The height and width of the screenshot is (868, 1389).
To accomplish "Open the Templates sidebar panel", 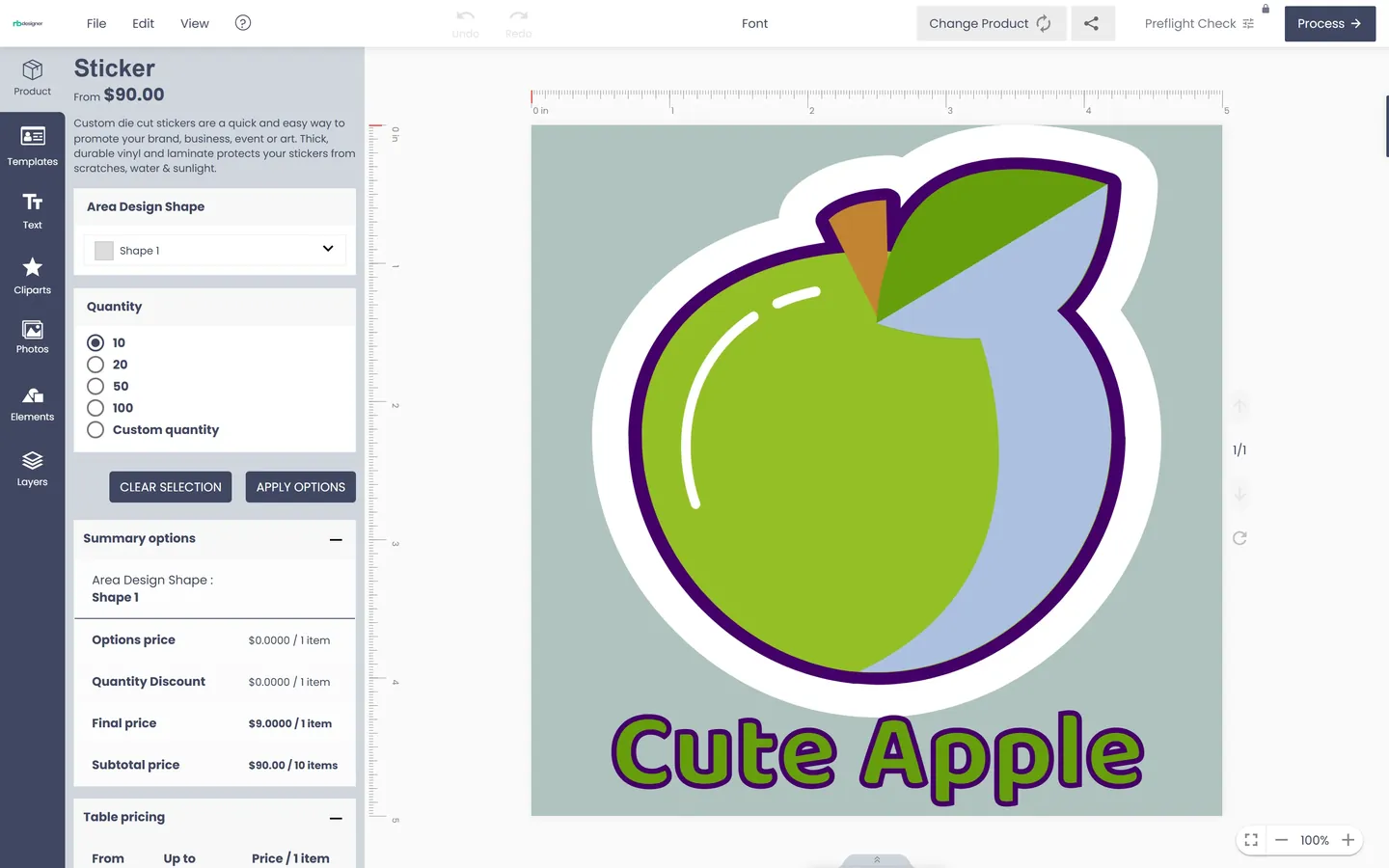I will pyautogui.click(x=32, y=146).
